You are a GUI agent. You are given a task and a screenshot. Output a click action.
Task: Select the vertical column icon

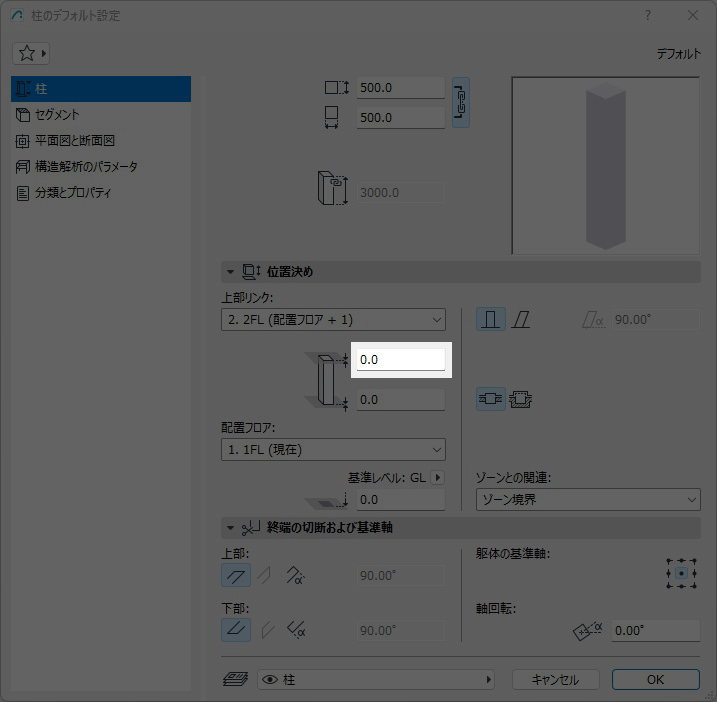tap(490, 319)
